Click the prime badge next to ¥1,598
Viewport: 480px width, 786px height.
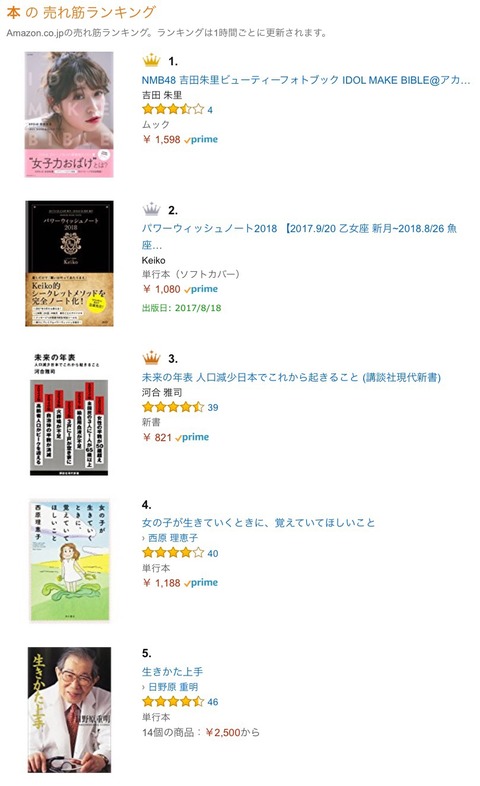201,139
